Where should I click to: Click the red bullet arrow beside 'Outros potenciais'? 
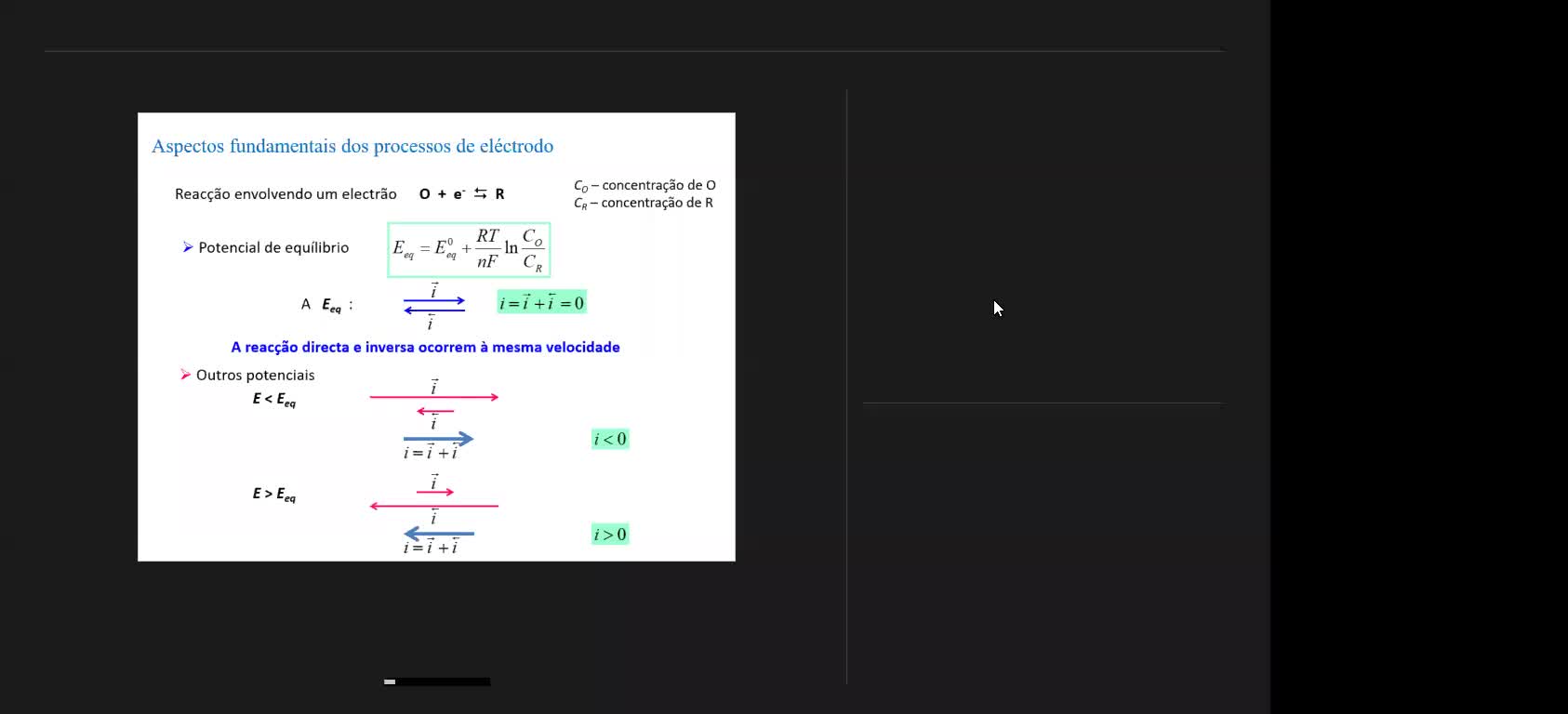(185, 375)
